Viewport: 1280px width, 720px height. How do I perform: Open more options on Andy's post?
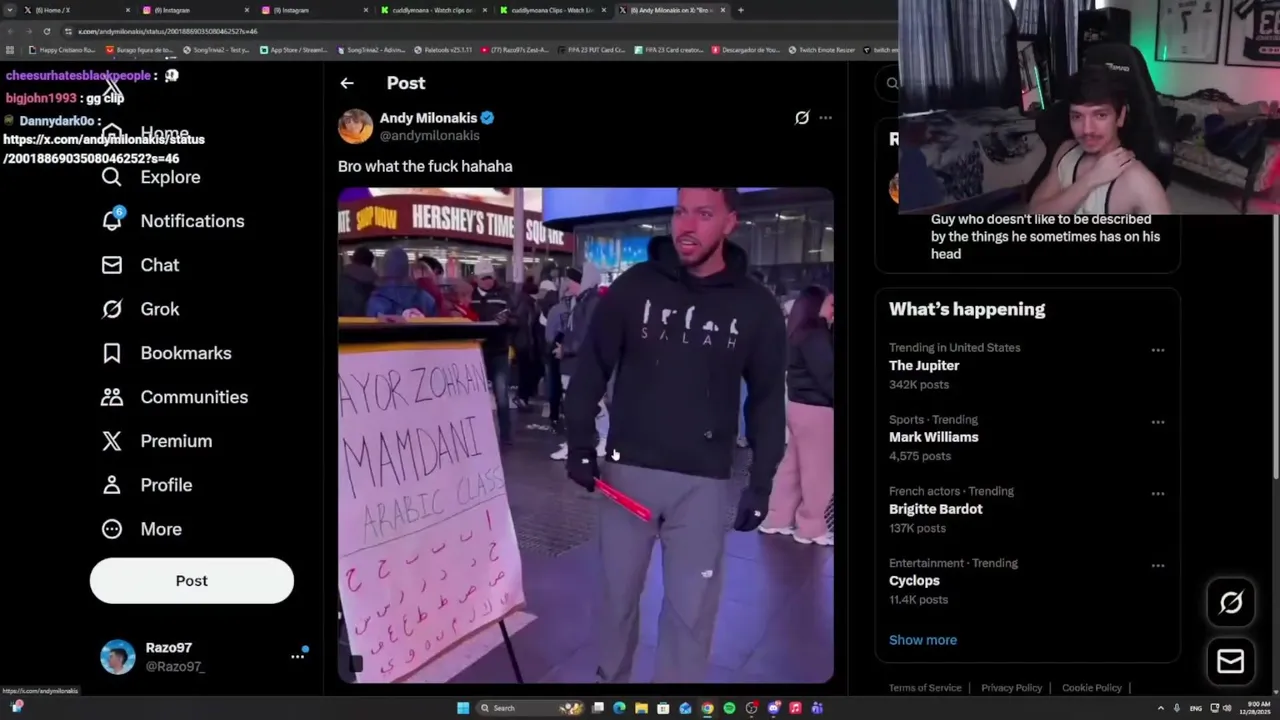[825, 118]
